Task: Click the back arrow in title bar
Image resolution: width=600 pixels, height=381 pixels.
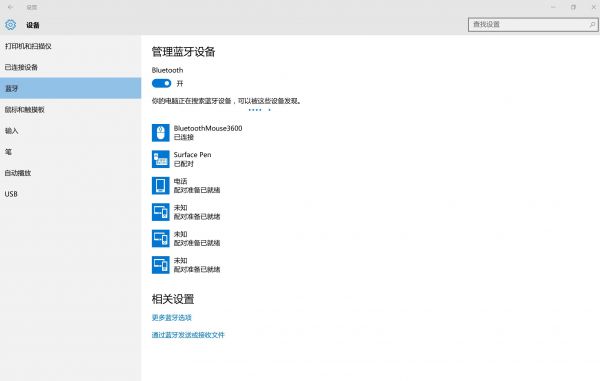Action: 10,7
